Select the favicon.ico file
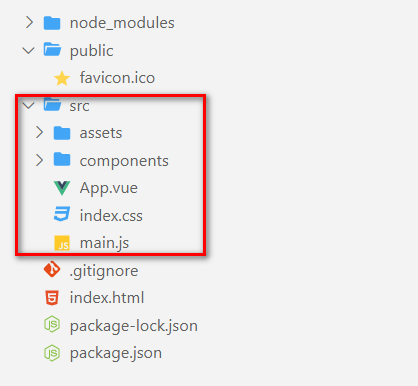 [x=117, y=78]
